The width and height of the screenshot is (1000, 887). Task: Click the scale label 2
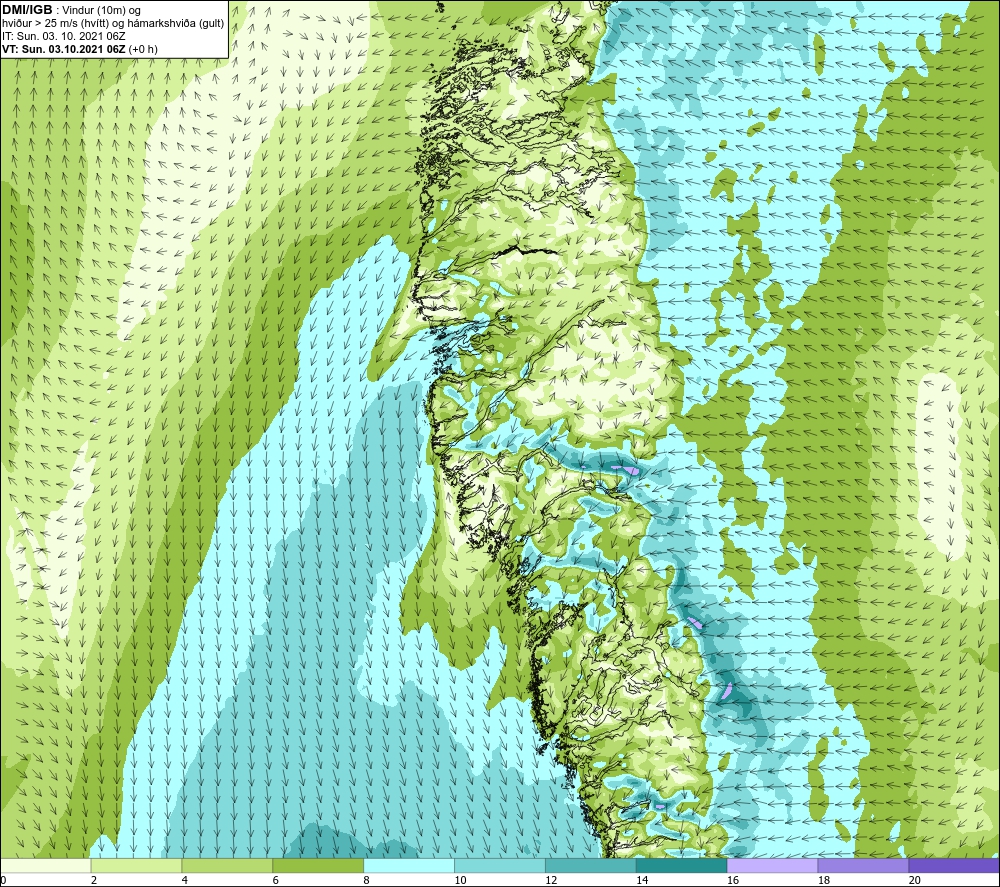tap(94, 880)
